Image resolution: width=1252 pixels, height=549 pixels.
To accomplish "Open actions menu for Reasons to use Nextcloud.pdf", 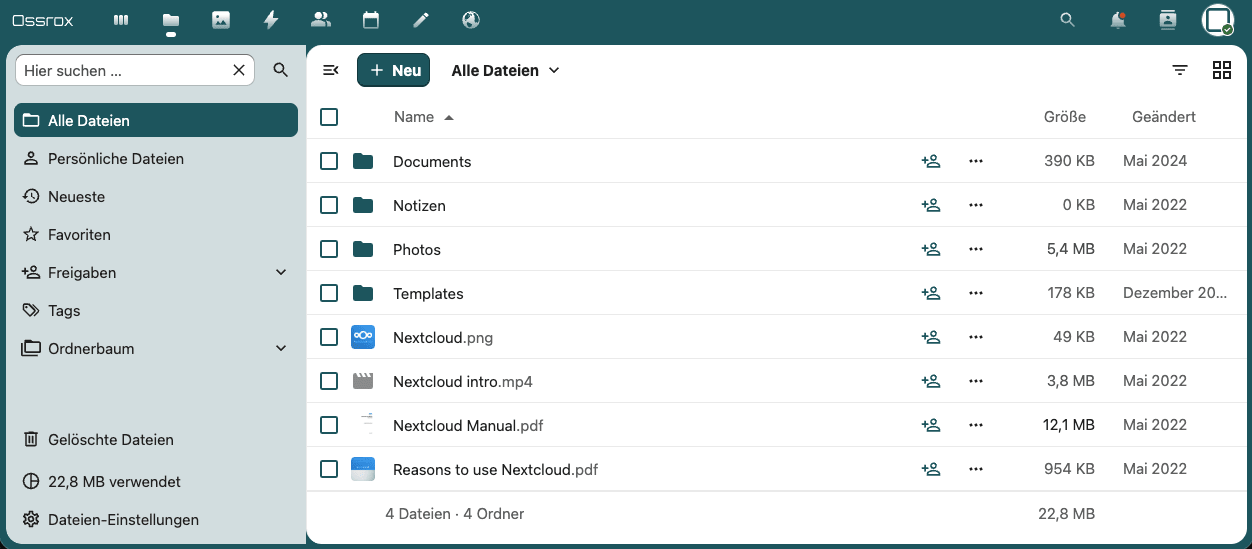I will [x=976, y=469].
